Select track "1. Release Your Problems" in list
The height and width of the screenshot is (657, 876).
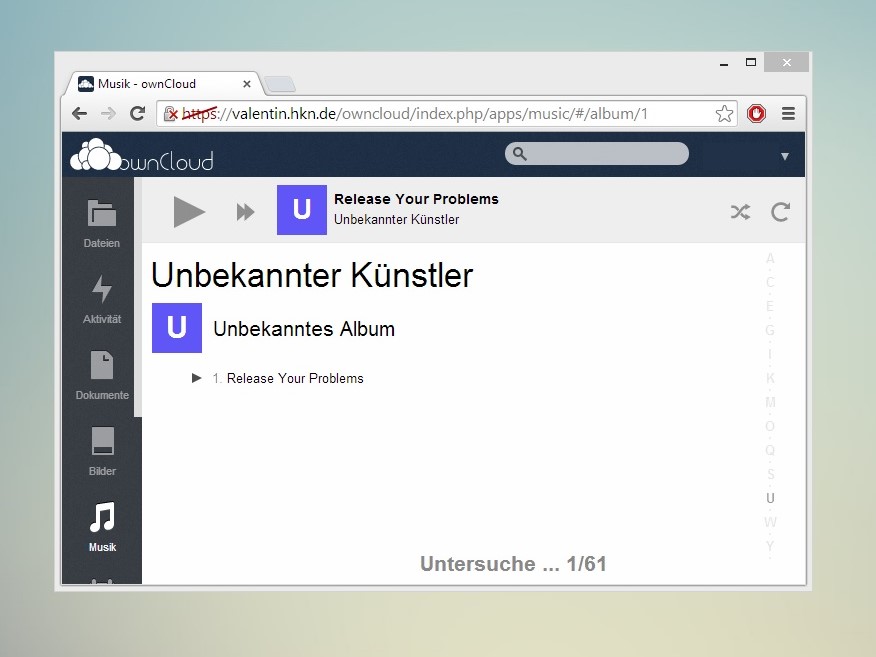click(x=288, y=378)
